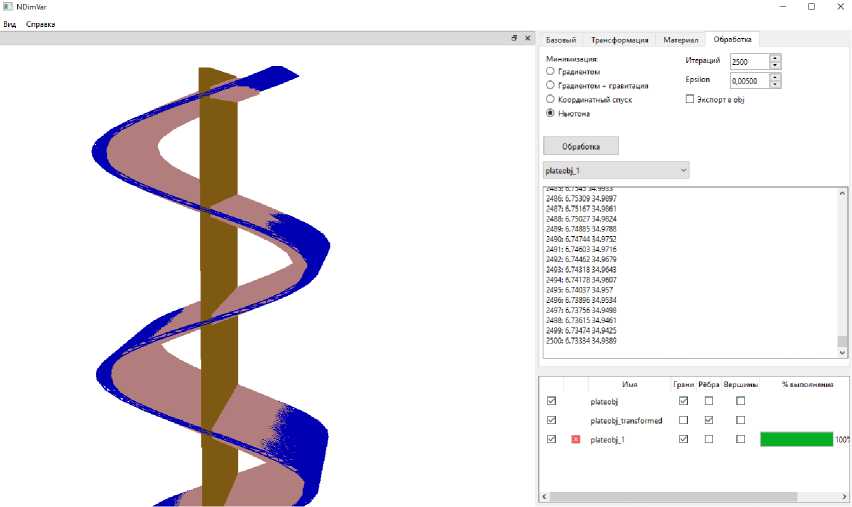
Task: Float the 3D viewport panel with its undock icon
Action: coord(514,38)
